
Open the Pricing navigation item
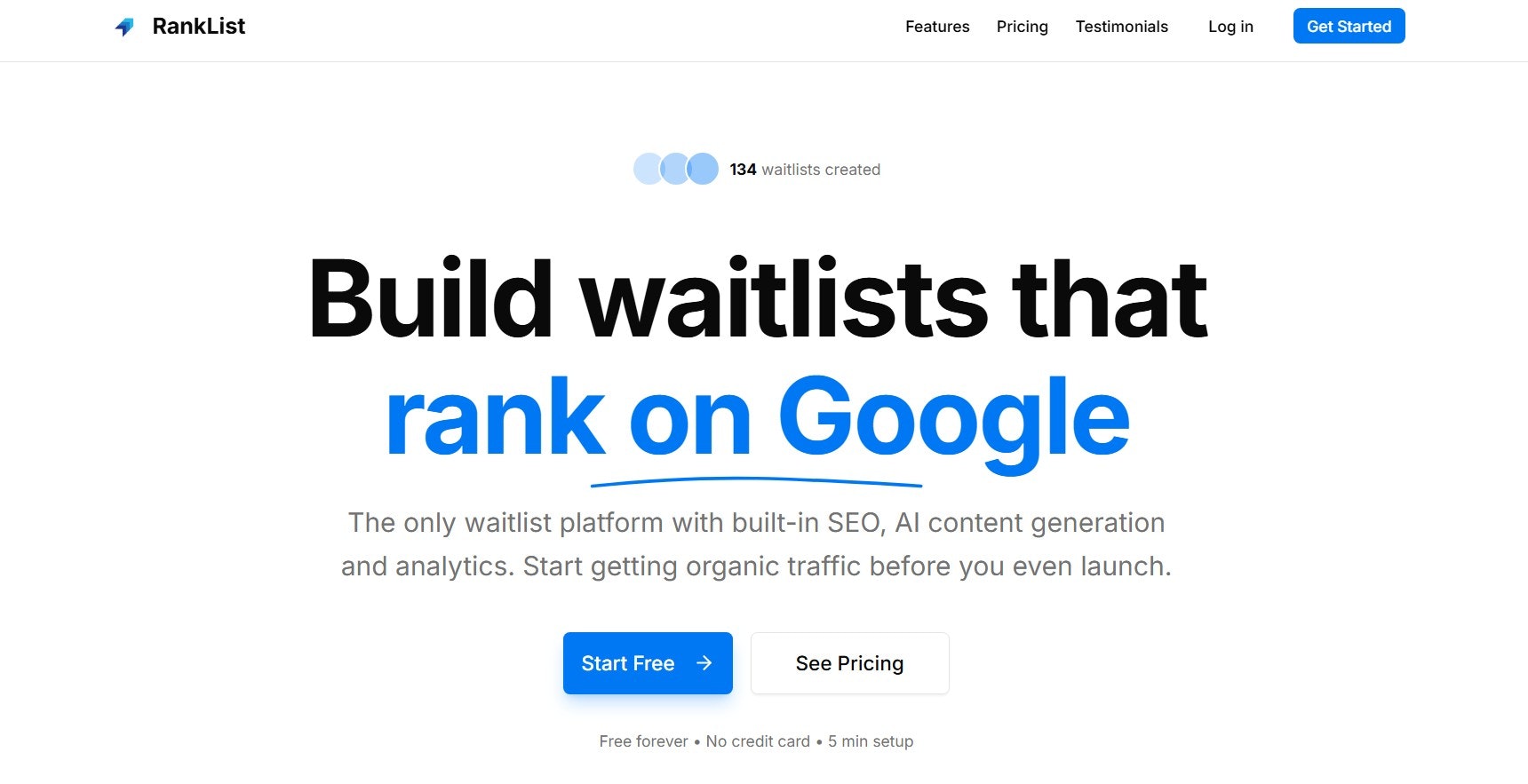pos(1022,27)
